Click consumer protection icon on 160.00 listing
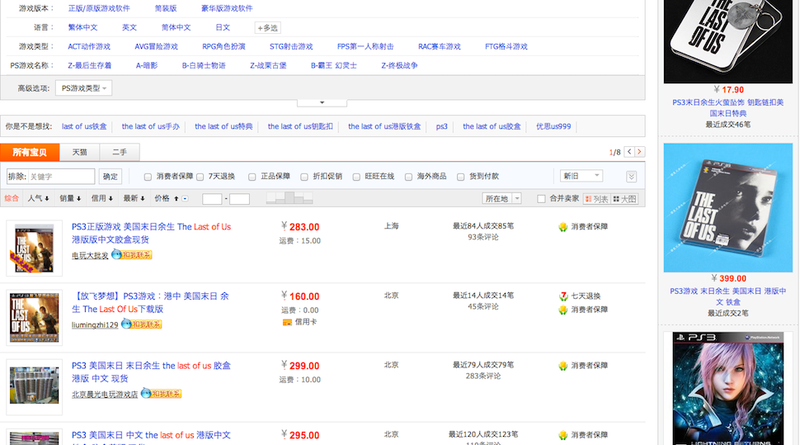The height and width of the screenshot is (445, 800). point(563,310)
